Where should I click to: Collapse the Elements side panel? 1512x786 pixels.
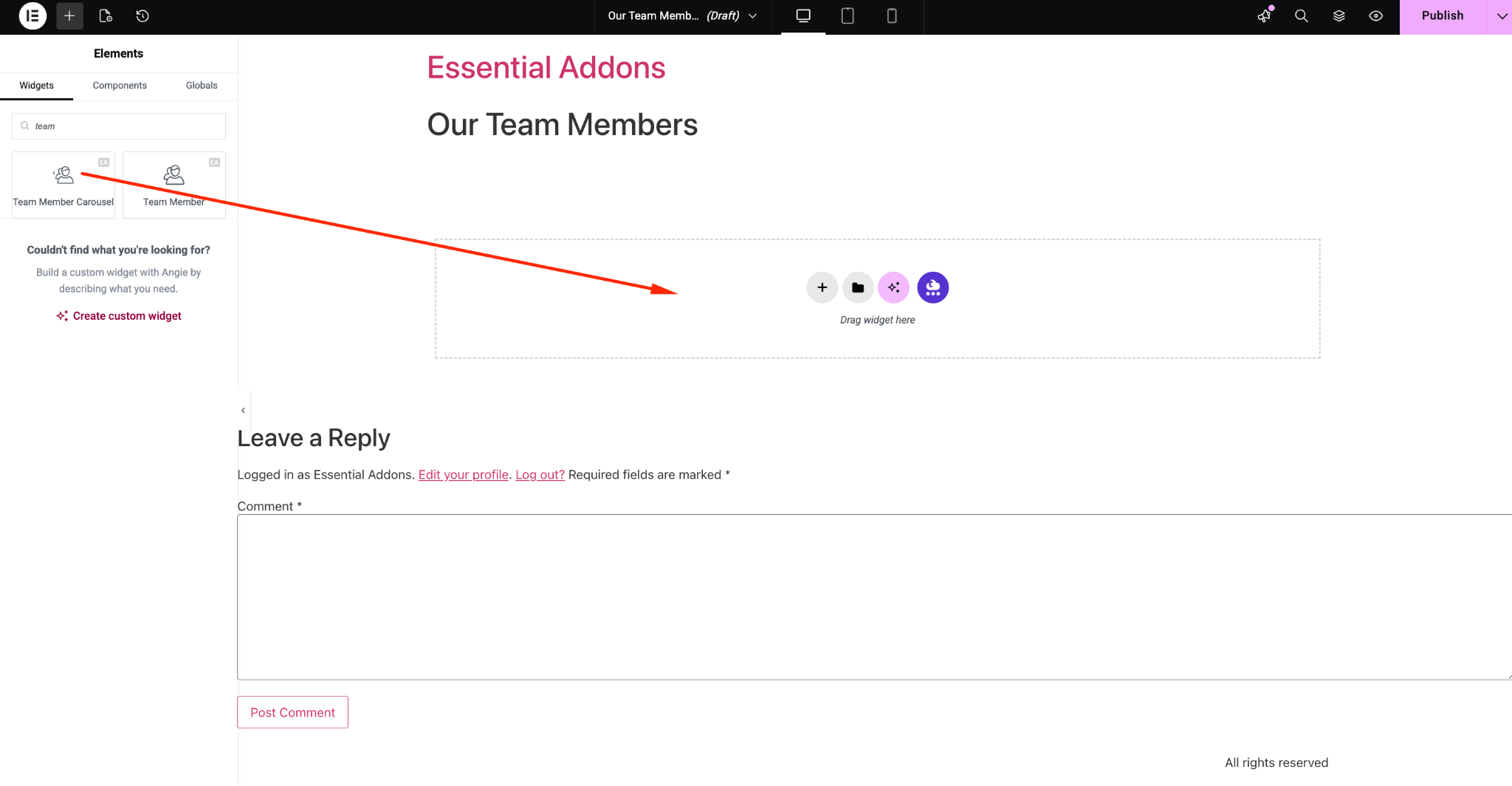pyautogui.click(x=243, y=410)
